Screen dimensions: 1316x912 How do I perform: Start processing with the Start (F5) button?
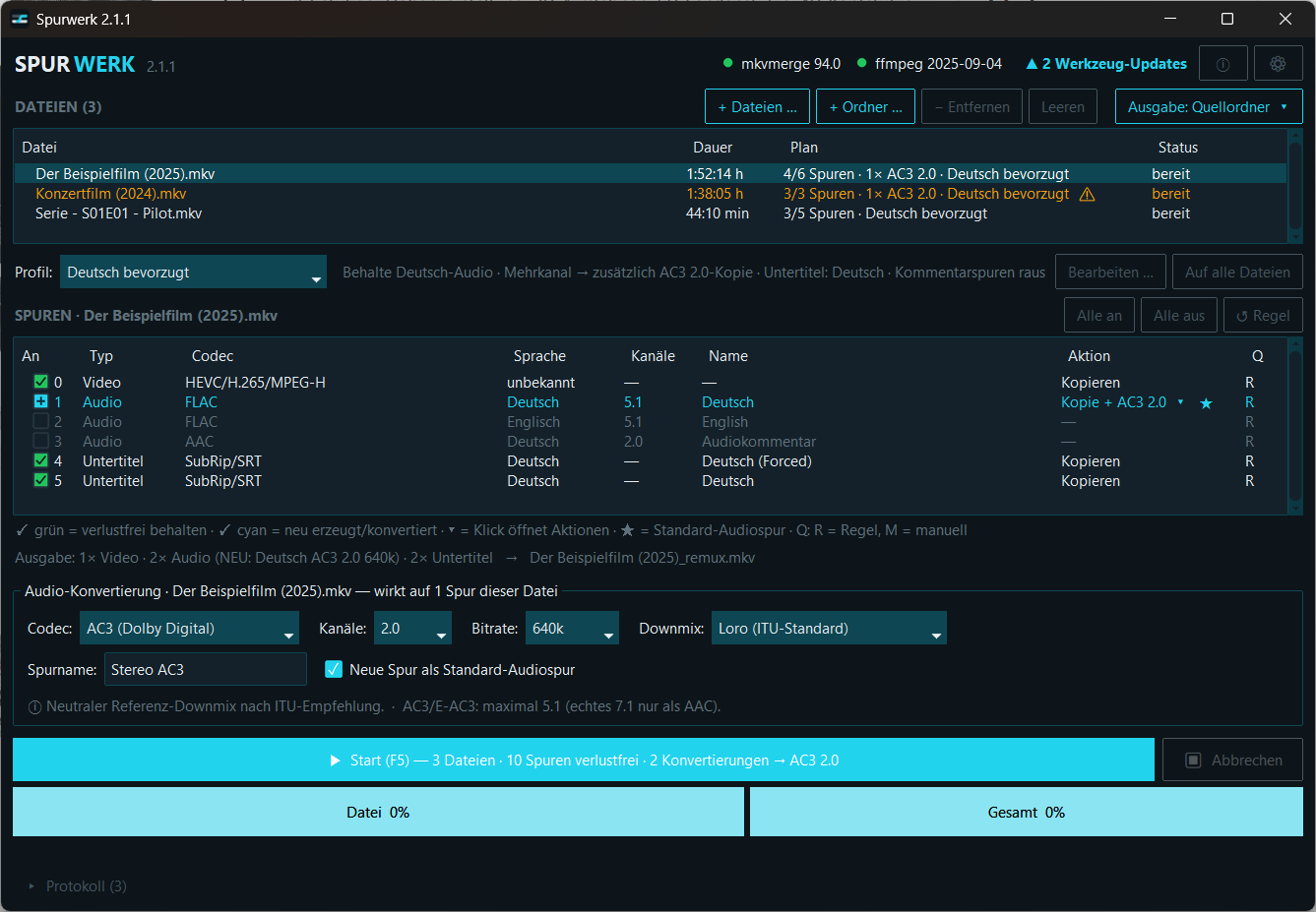(x=584, y=760)
